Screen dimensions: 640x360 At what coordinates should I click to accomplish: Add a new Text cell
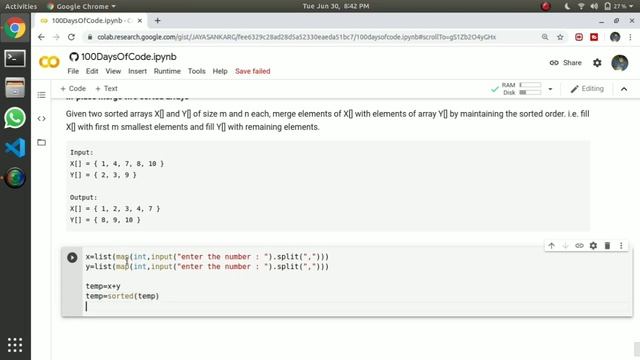point(106,89)
